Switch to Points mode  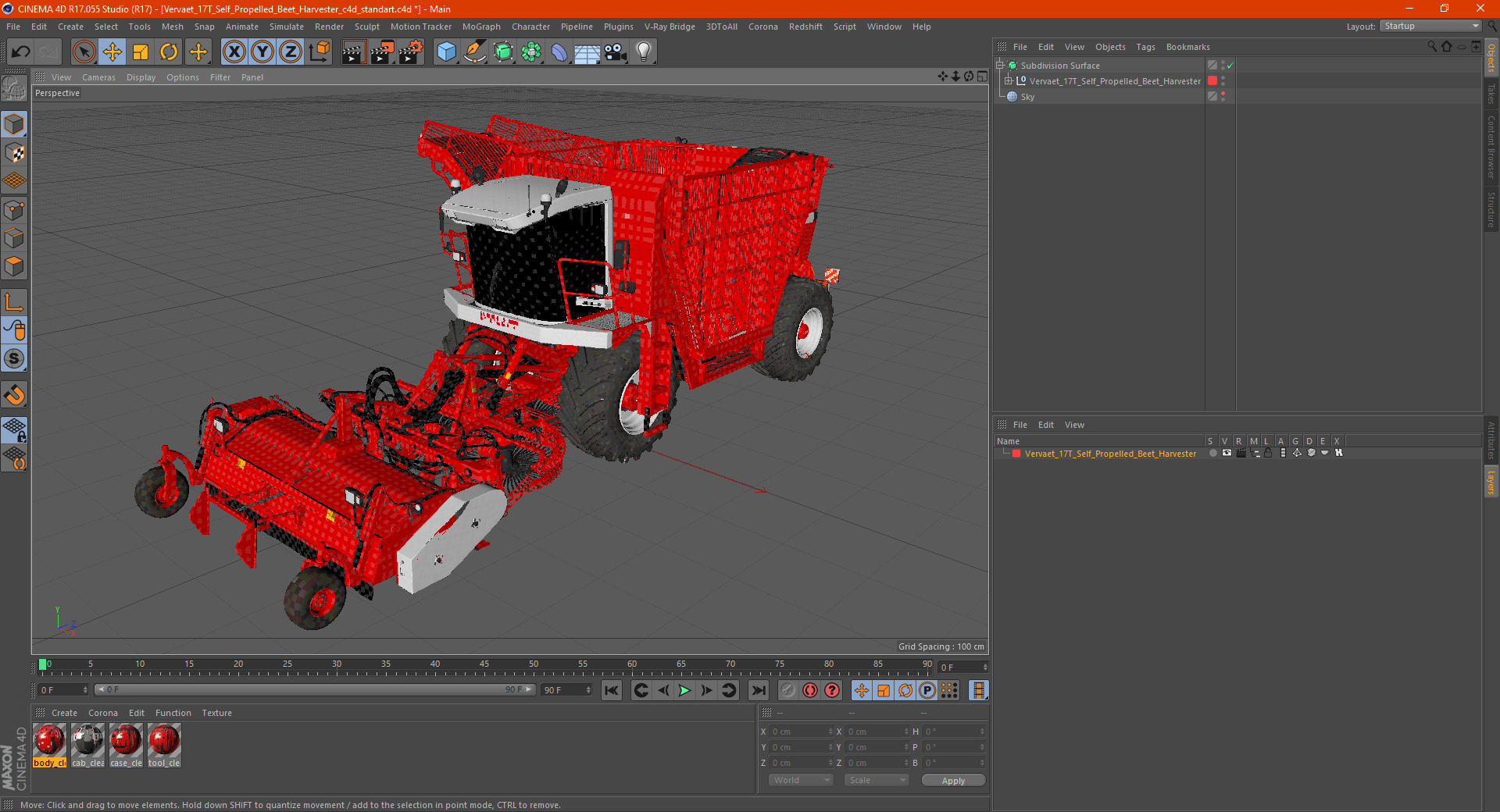(14, 209)
